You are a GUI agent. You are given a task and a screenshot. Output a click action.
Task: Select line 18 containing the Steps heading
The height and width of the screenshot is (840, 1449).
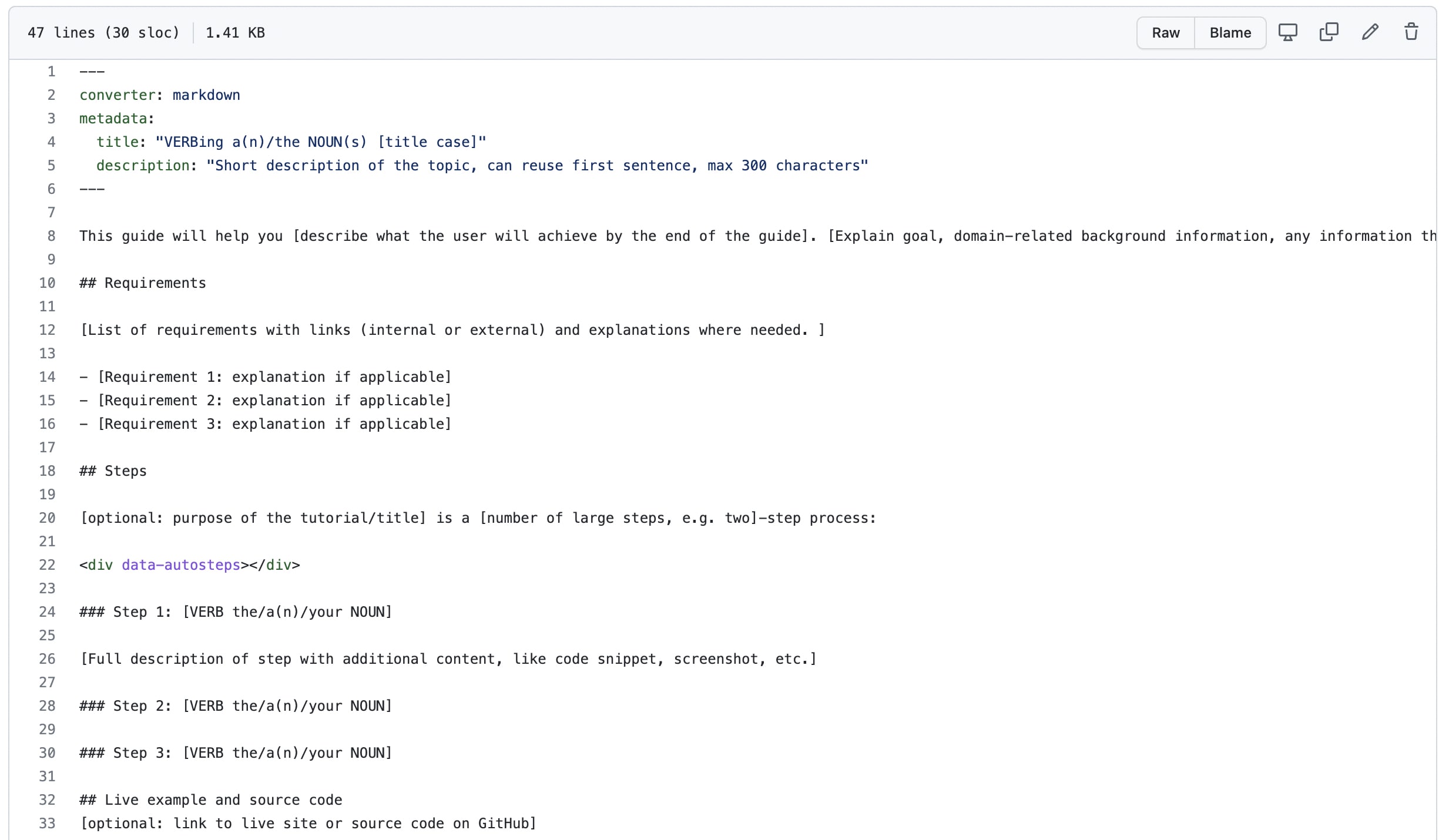tap(47, 471)
